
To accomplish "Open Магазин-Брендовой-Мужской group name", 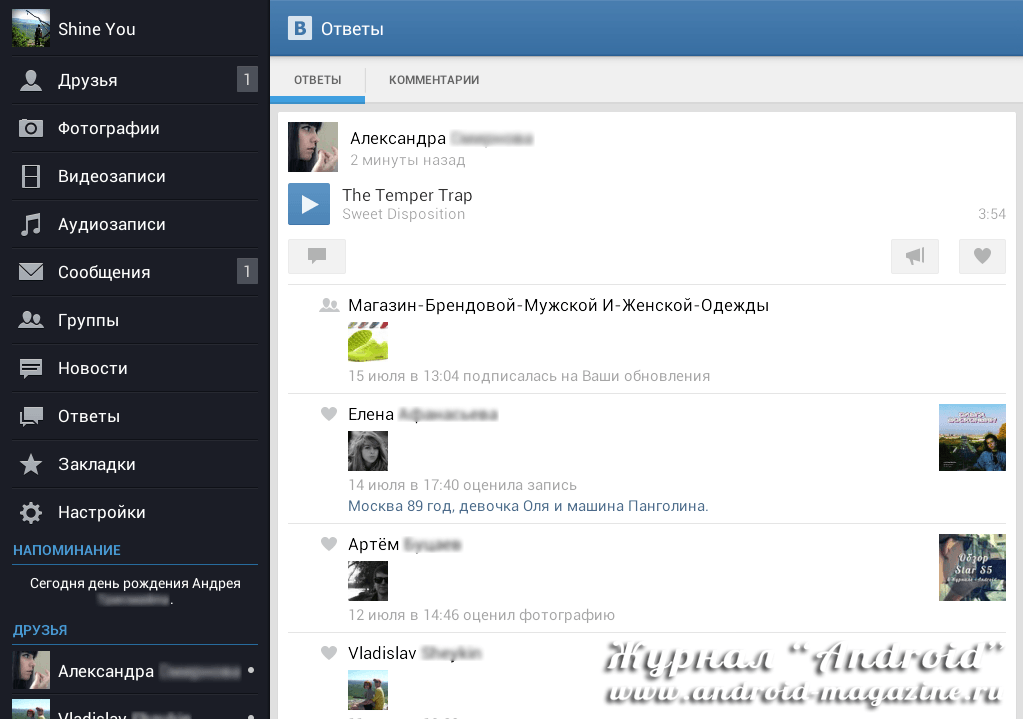I will 558,306.
